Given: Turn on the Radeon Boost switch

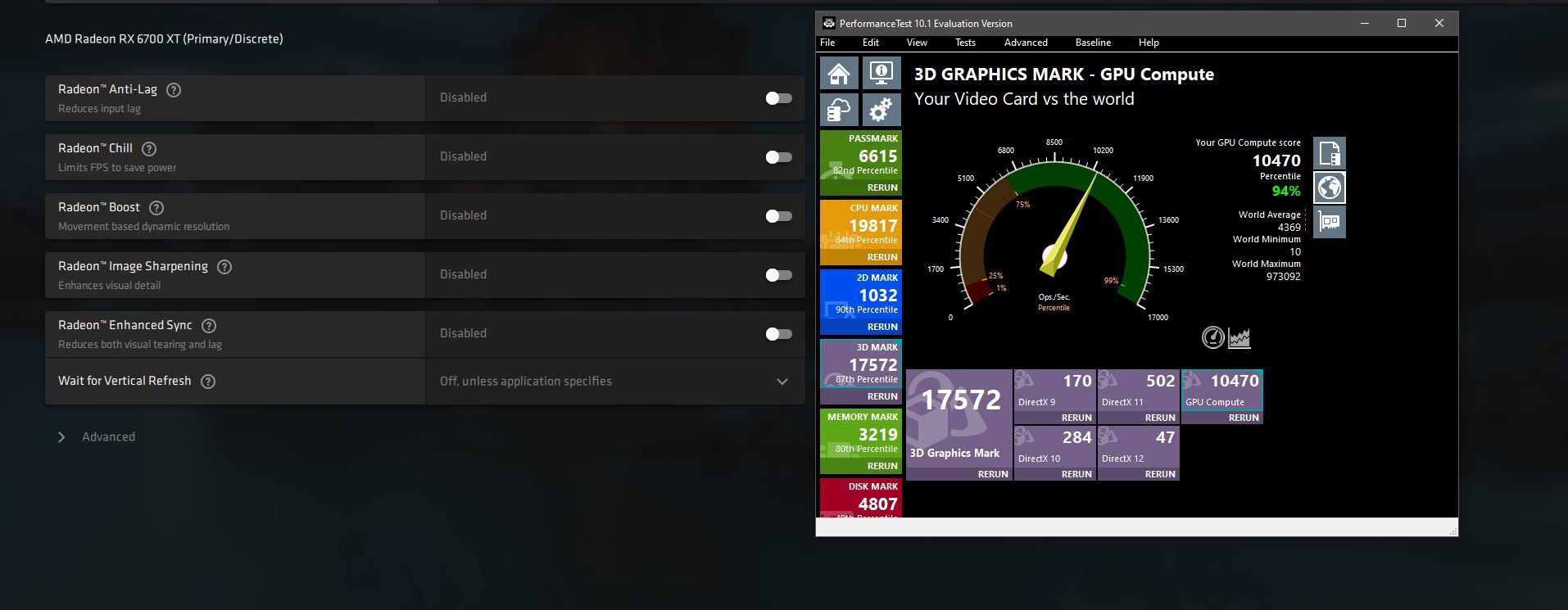Looking at the screenshot, I should [x=778, y=216].
